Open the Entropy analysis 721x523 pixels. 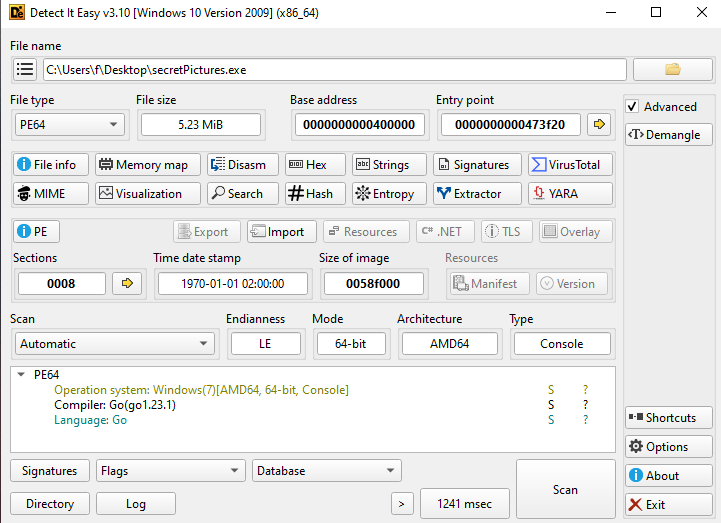click(x=384, y=194)
